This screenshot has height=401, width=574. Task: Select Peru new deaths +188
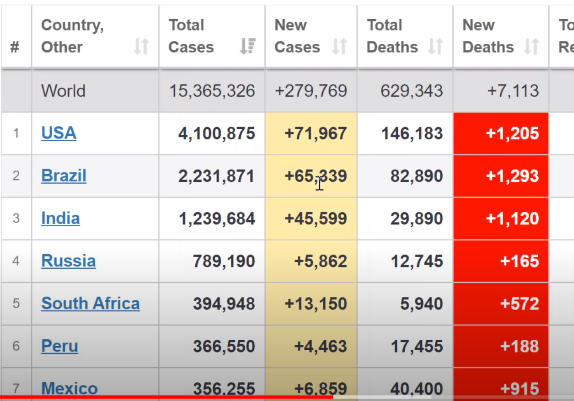519,346
